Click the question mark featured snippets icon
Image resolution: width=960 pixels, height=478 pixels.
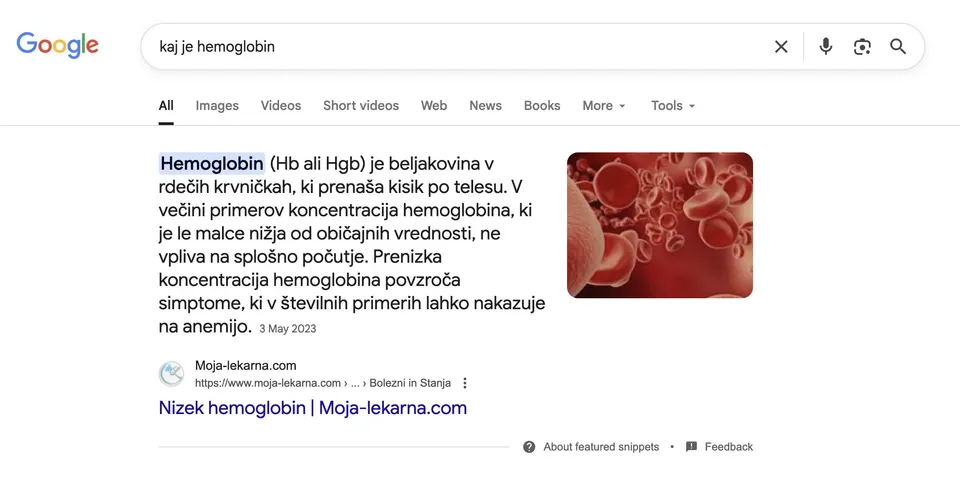point(529,447)
